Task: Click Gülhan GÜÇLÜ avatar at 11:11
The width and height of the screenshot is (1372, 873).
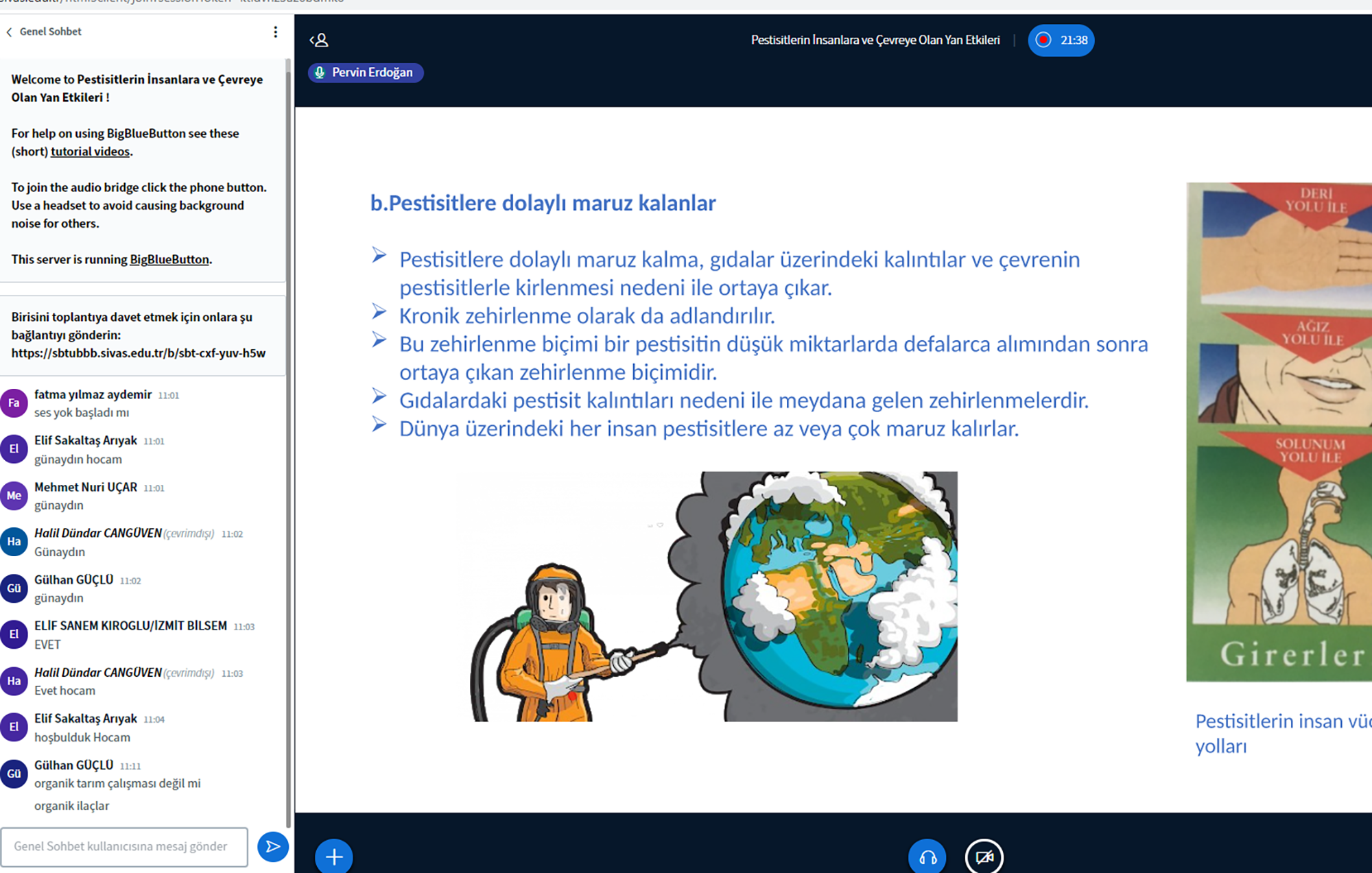Action: [x=14, y=774]
